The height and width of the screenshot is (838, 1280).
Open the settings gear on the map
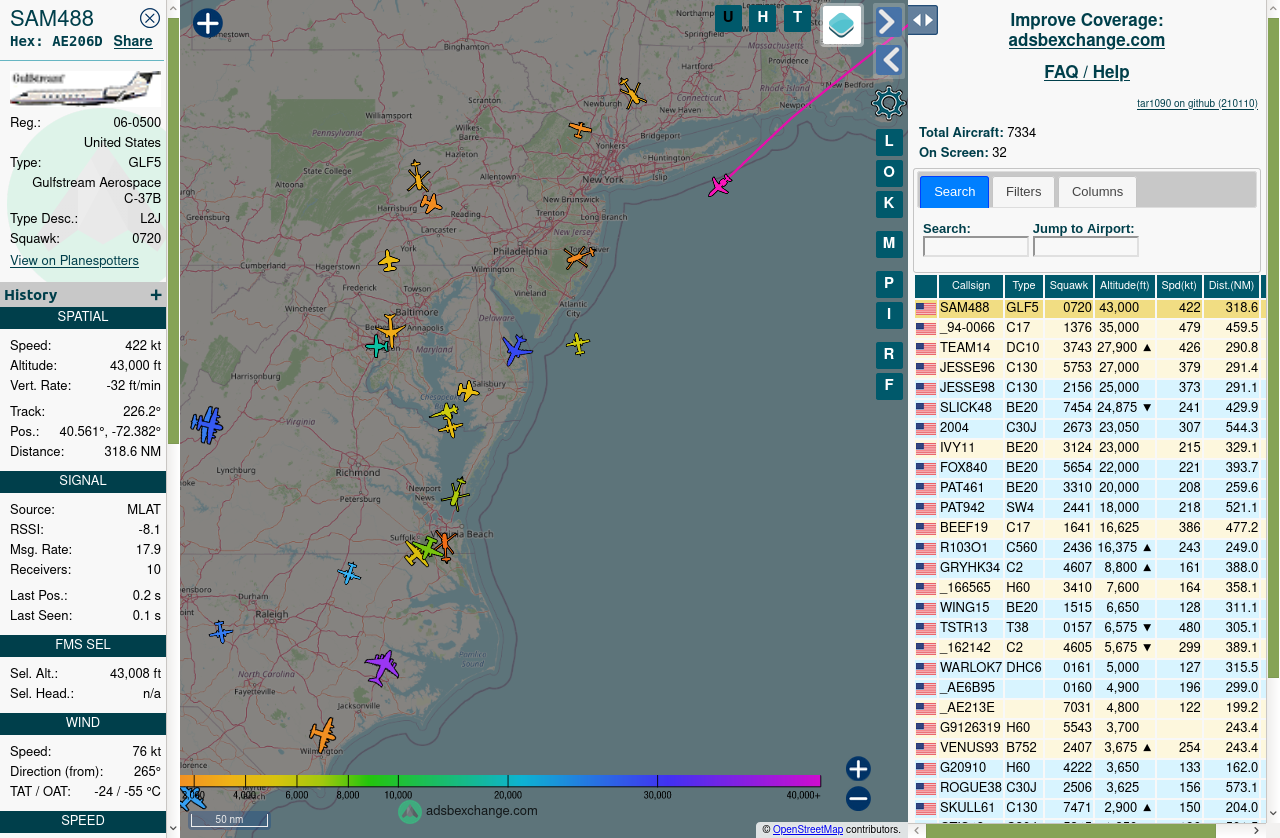tap(889, 103)
